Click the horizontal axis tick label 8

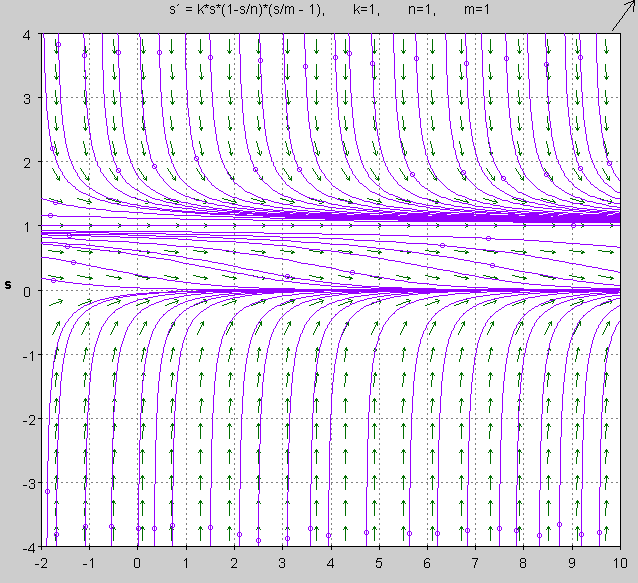point(523,563)
